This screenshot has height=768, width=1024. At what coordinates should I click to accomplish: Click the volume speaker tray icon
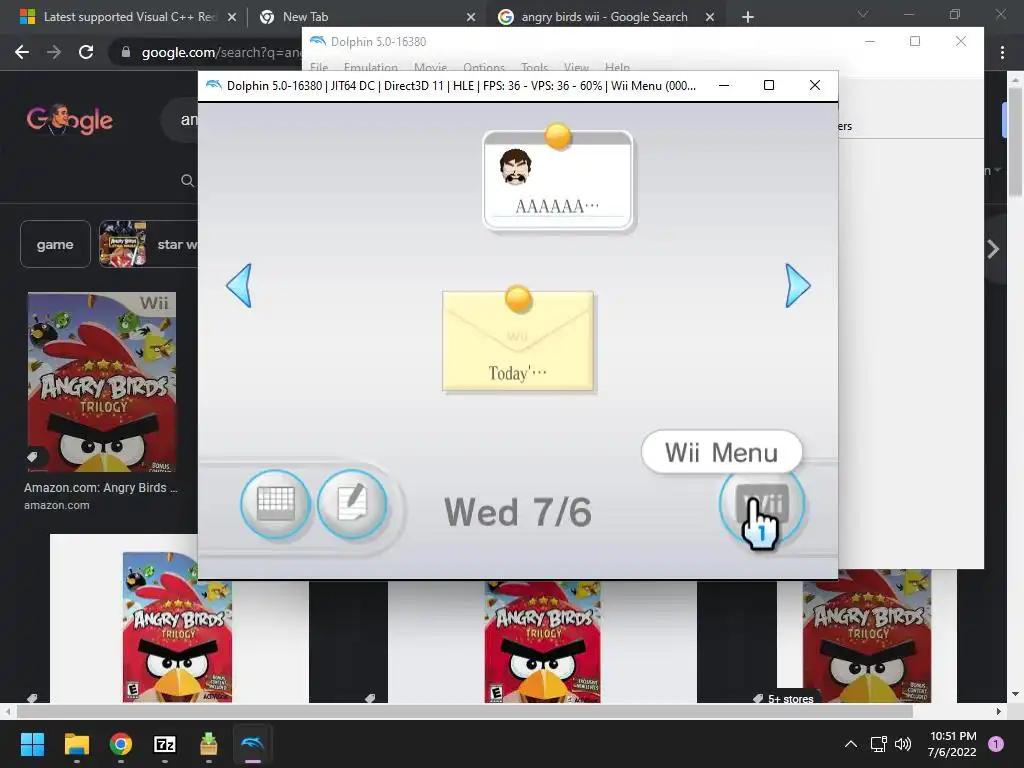click(x=903, y=744)
